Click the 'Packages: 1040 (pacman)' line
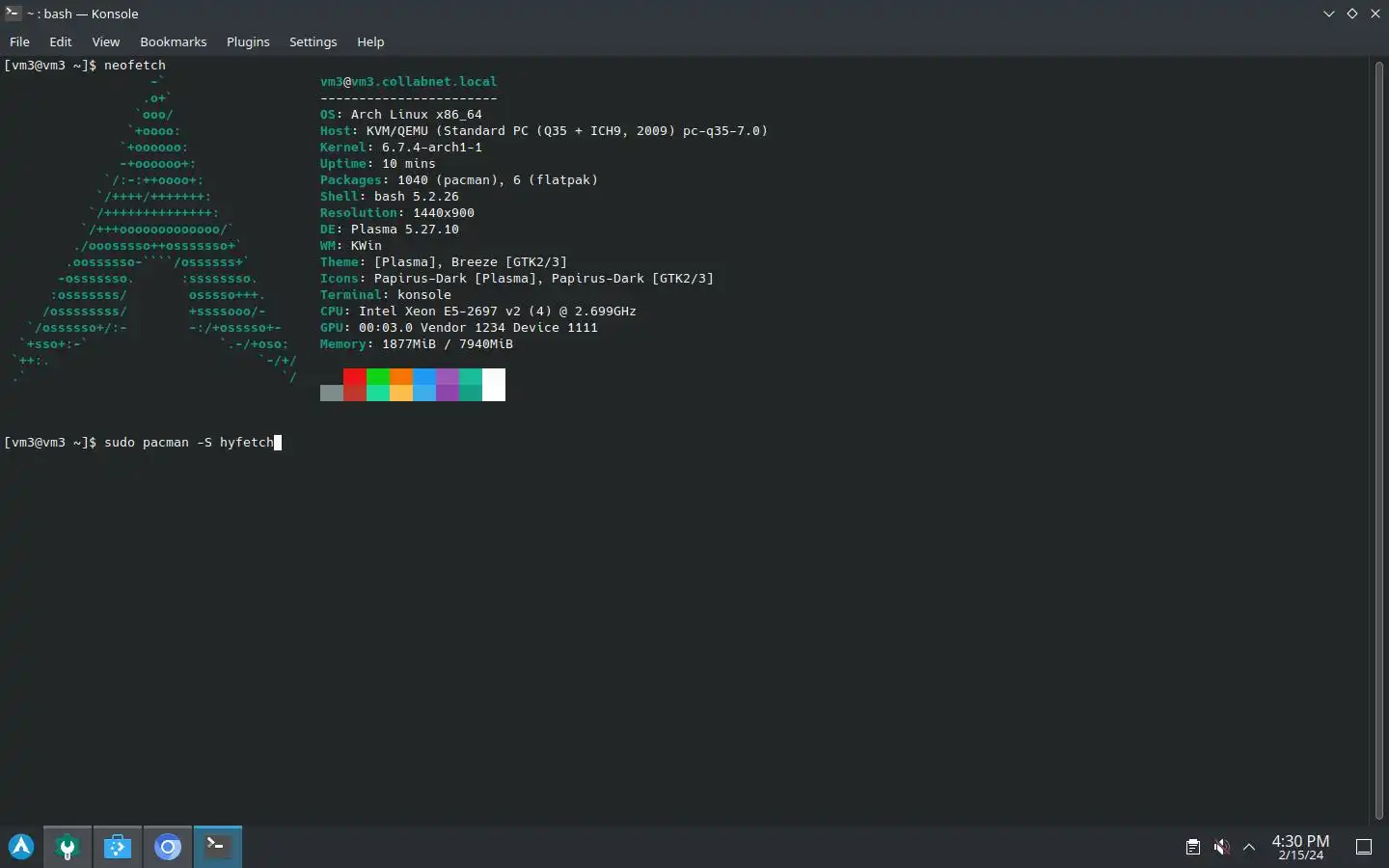This screenshot has height=868, width=1389. [x=459, y=179]
